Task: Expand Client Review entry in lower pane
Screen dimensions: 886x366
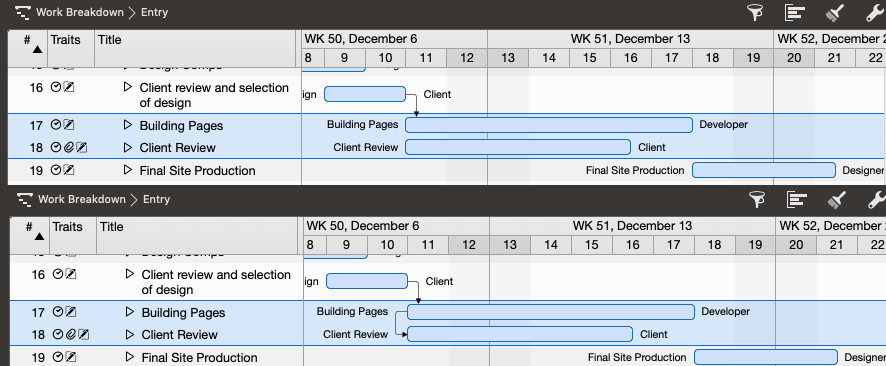Action: (130, 334)
